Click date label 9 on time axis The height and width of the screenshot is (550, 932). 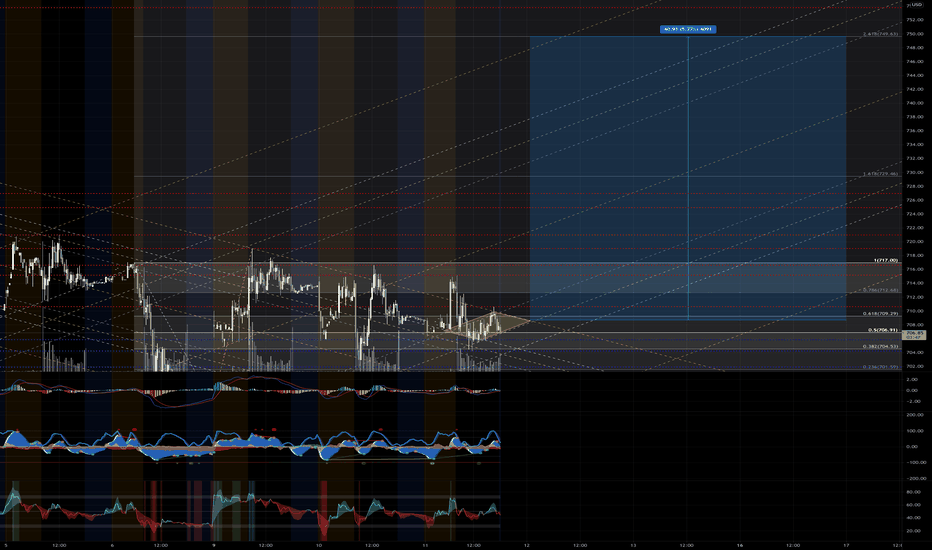pos(213,545)
